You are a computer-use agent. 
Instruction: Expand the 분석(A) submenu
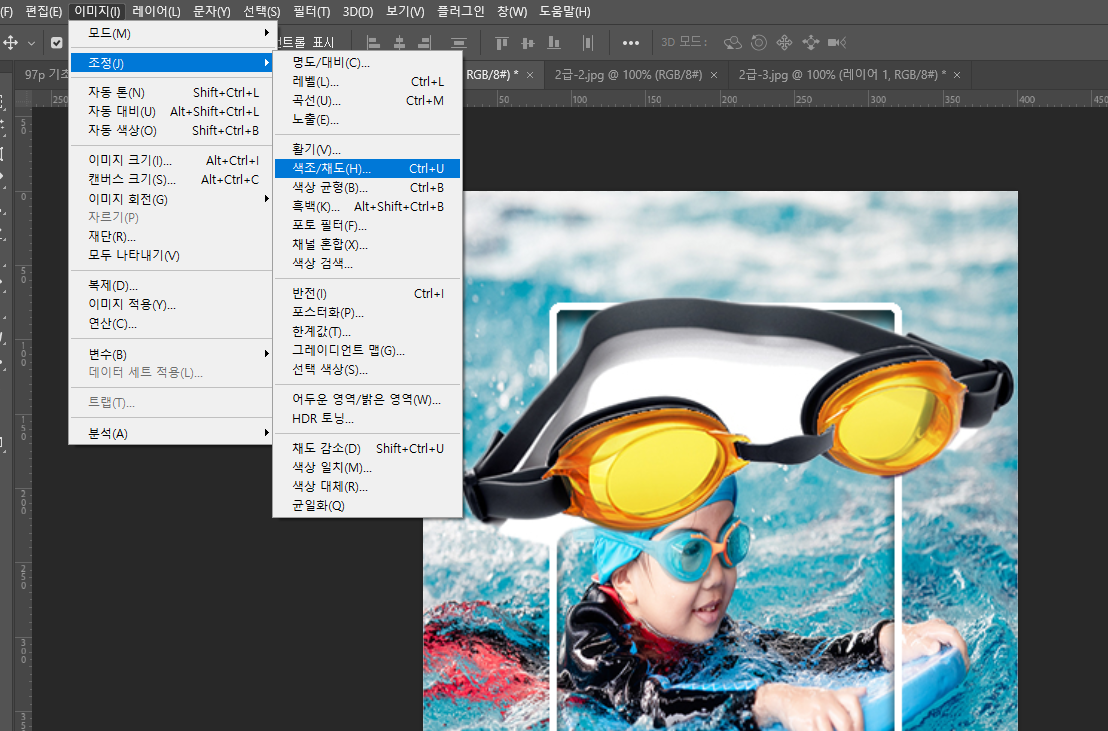point(171,433)
